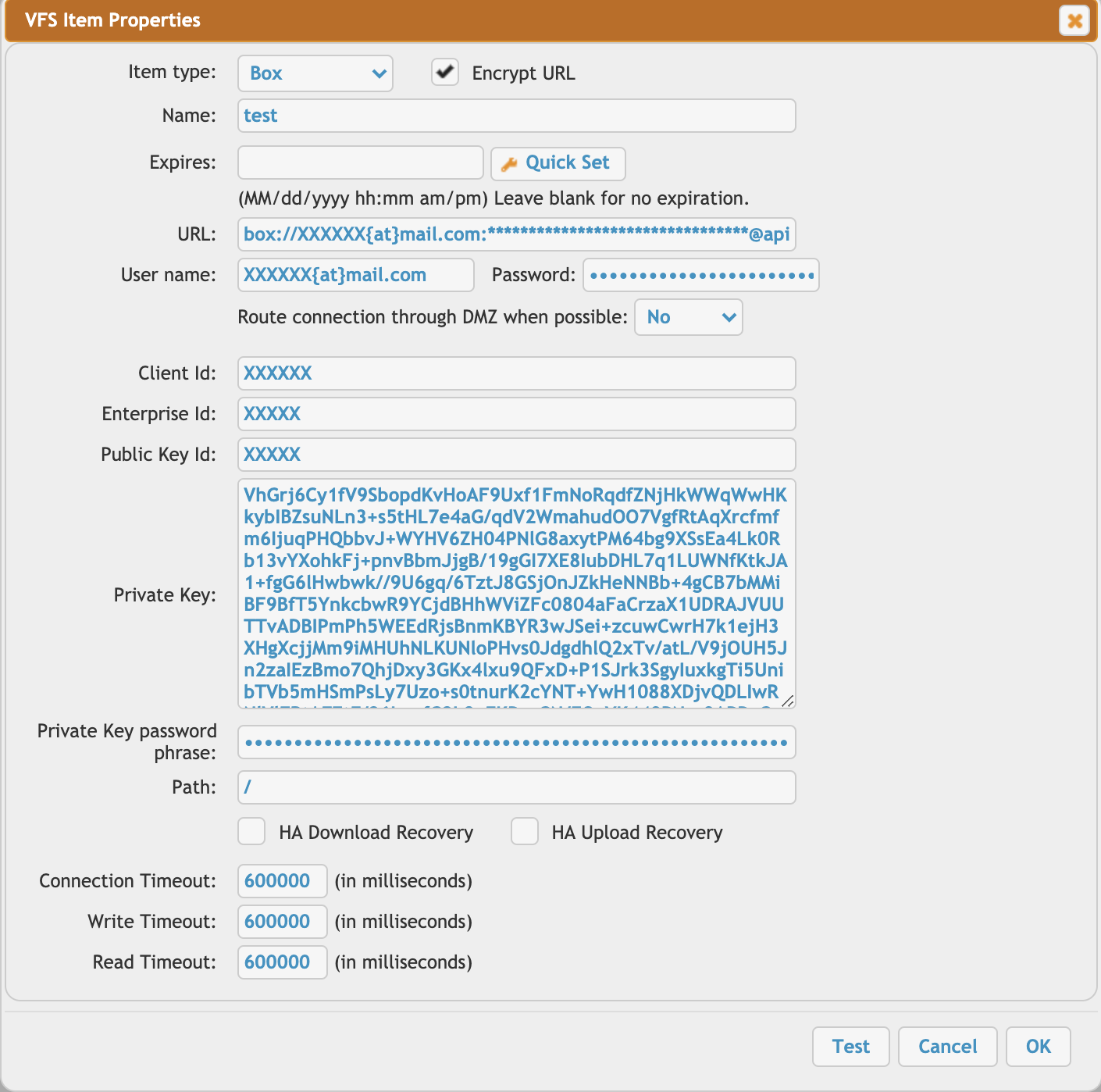Click the Enterprise Id input field
This screenshot has width=1101, height=1092.
tap(517, 414)
